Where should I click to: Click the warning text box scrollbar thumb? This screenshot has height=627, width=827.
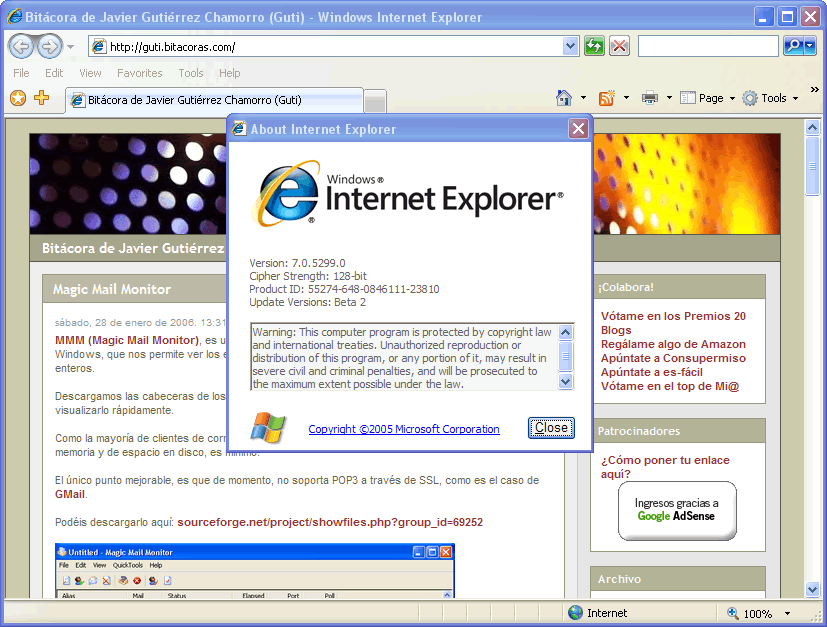tap(565, 356)
